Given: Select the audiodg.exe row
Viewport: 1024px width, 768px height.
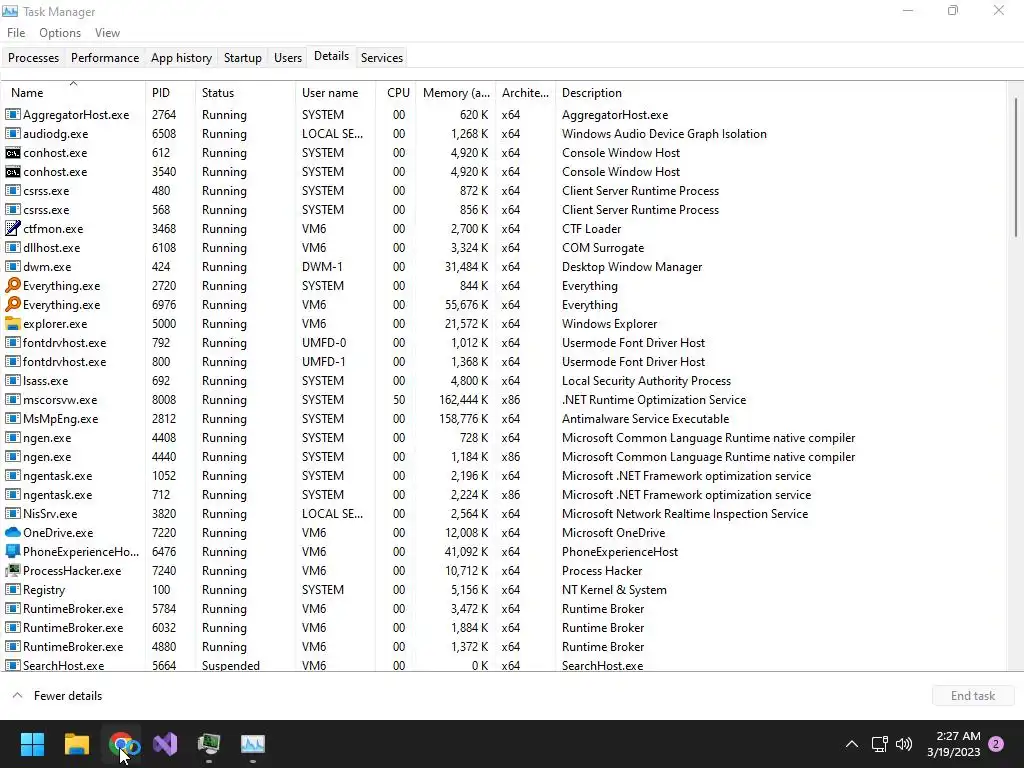Looking at the screenshot, I should coord(503,134).
